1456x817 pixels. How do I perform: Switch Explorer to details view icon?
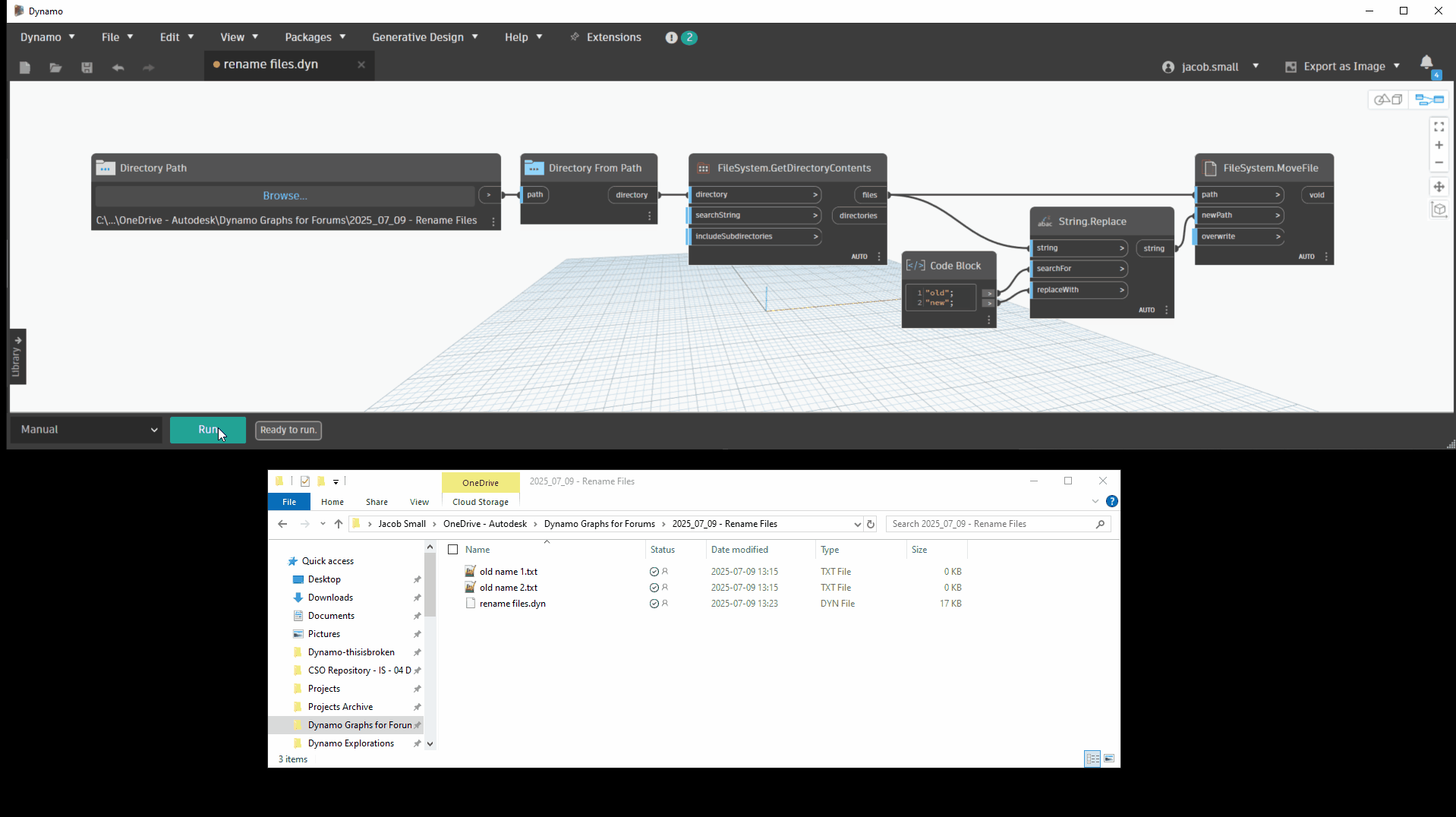click(1092, 759)
